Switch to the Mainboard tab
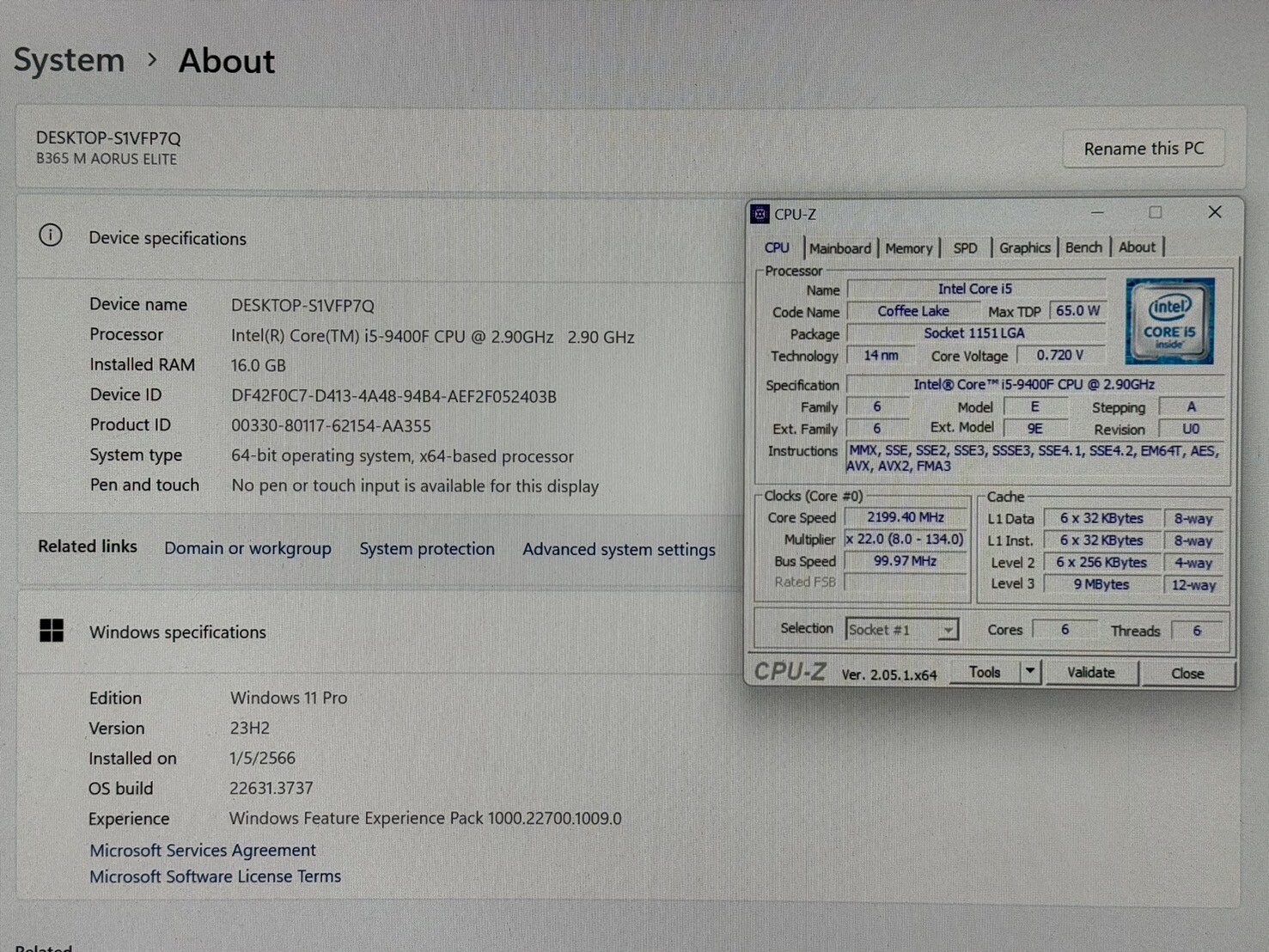The width and height of the screenshot is (1269, 952). (840, 248)
